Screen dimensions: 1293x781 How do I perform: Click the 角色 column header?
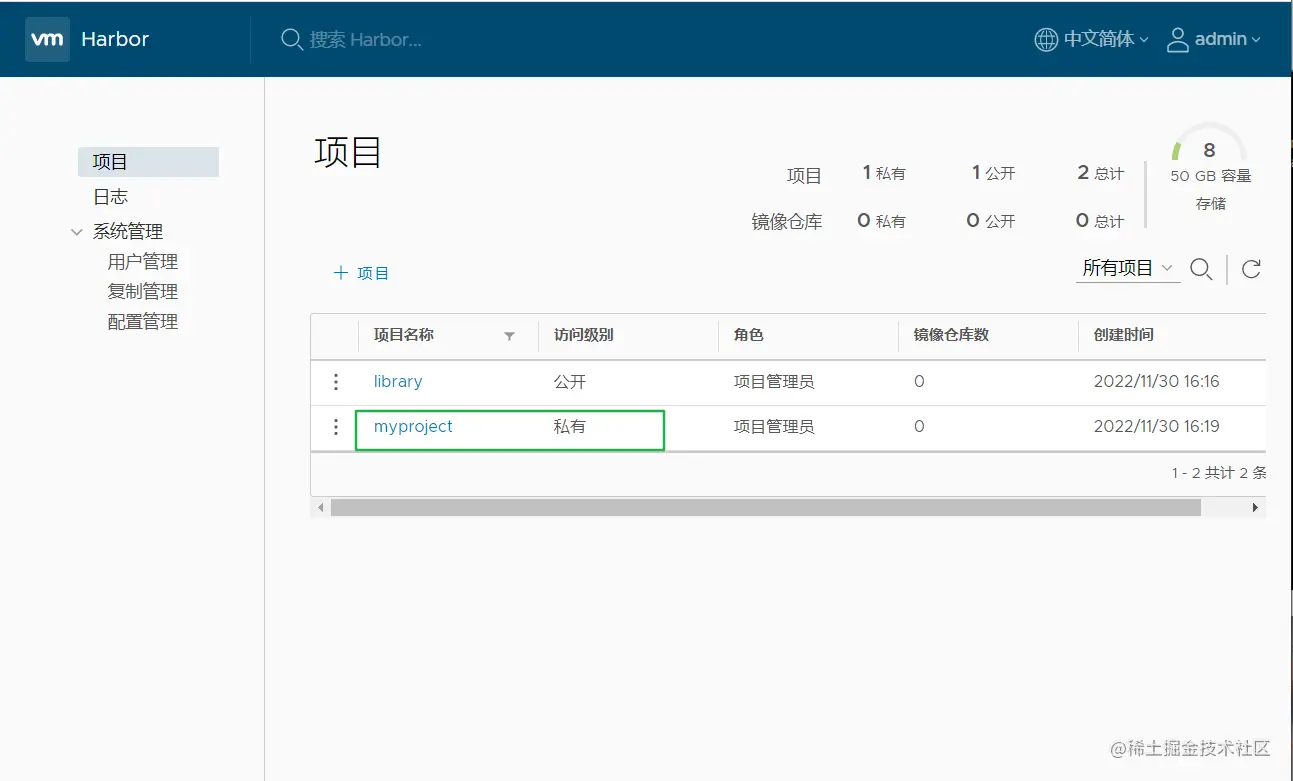[x=749, y=335]
